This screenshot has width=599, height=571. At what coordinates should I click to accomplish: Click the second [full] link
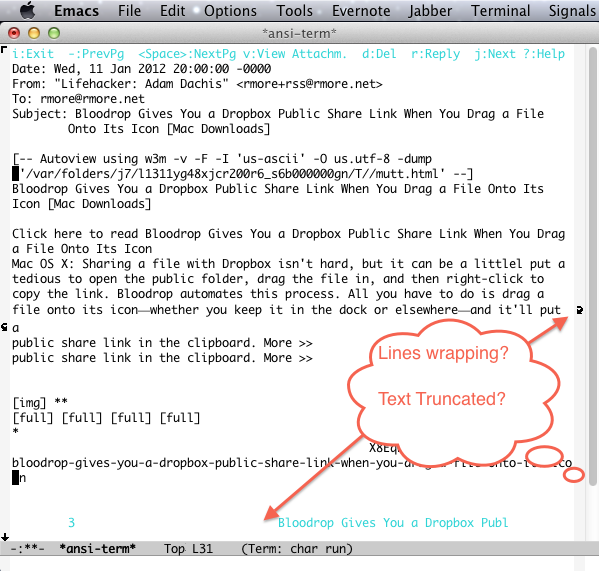[x=82, y=418]
